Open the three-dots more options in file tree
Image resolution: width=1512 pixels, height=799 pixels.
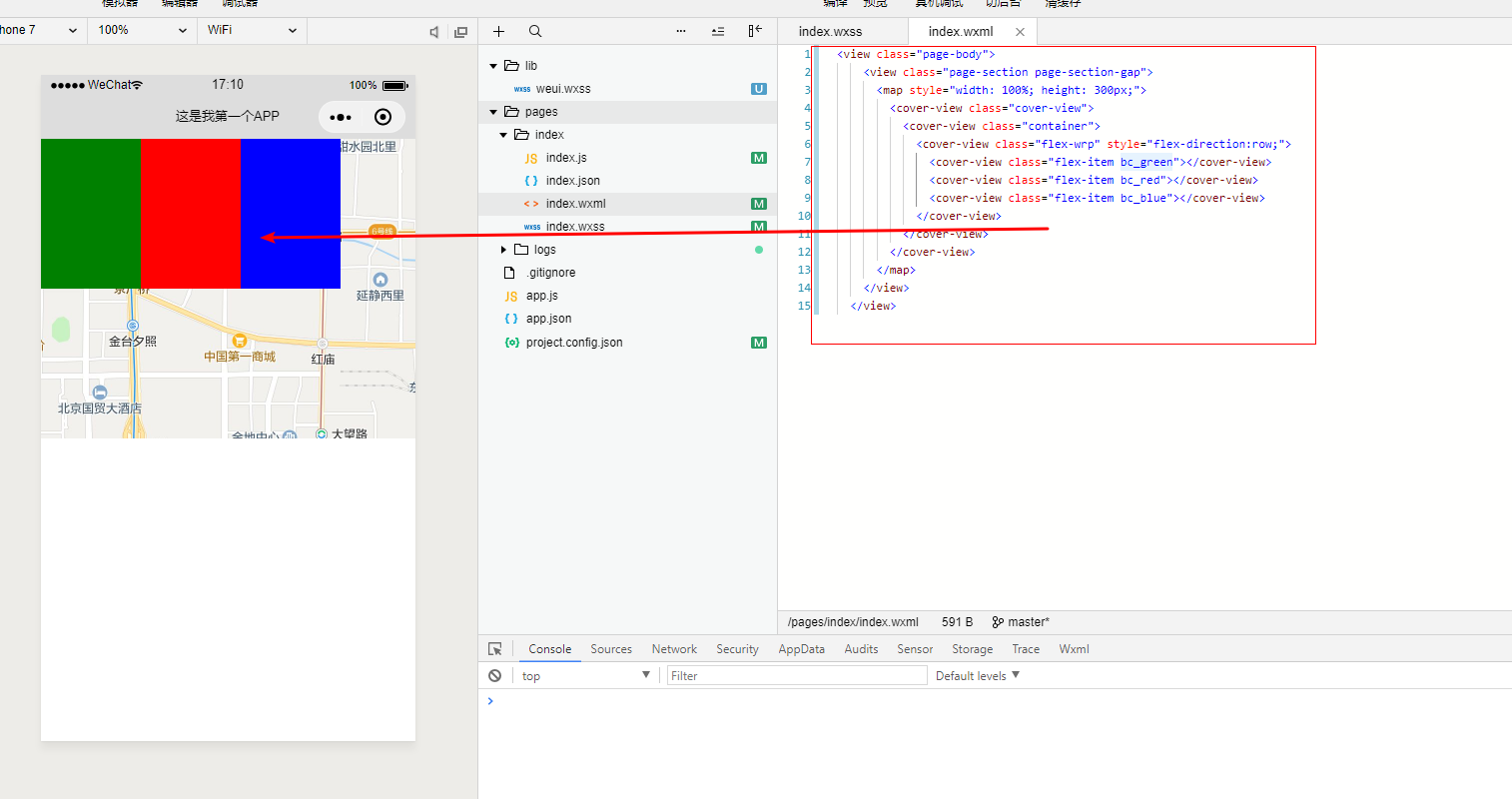pyautogui.click(x=681, y=31)
